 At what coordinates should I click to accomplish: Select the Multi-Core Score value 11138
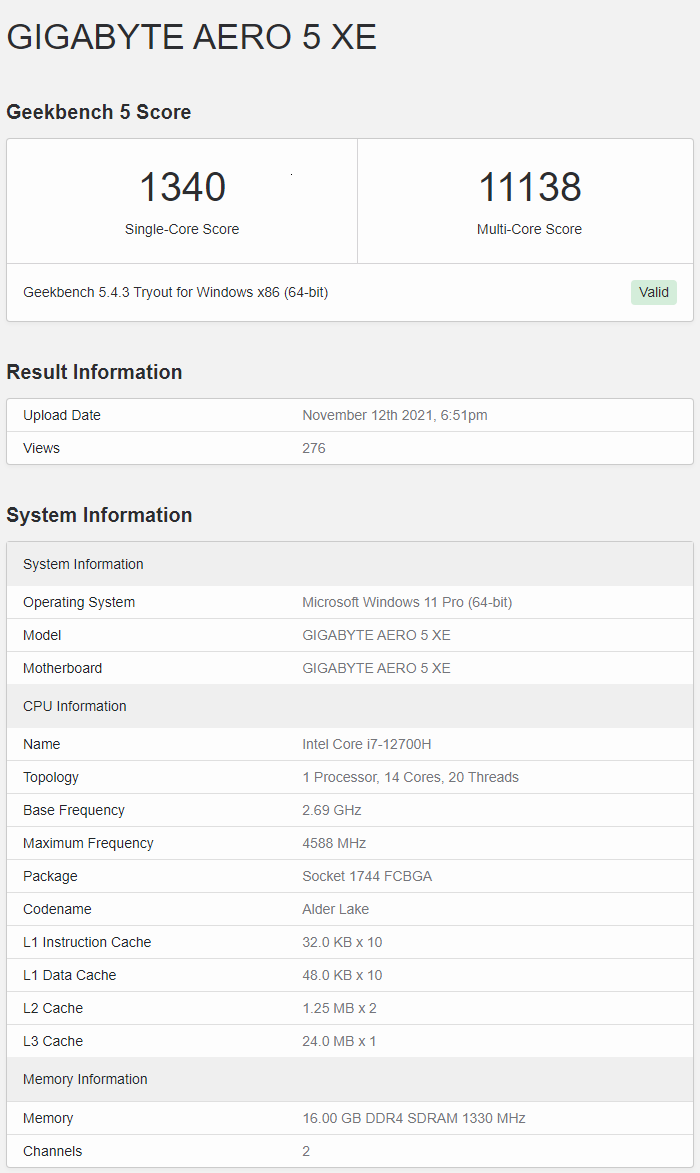pyautogui.click(x=529, y=188)
